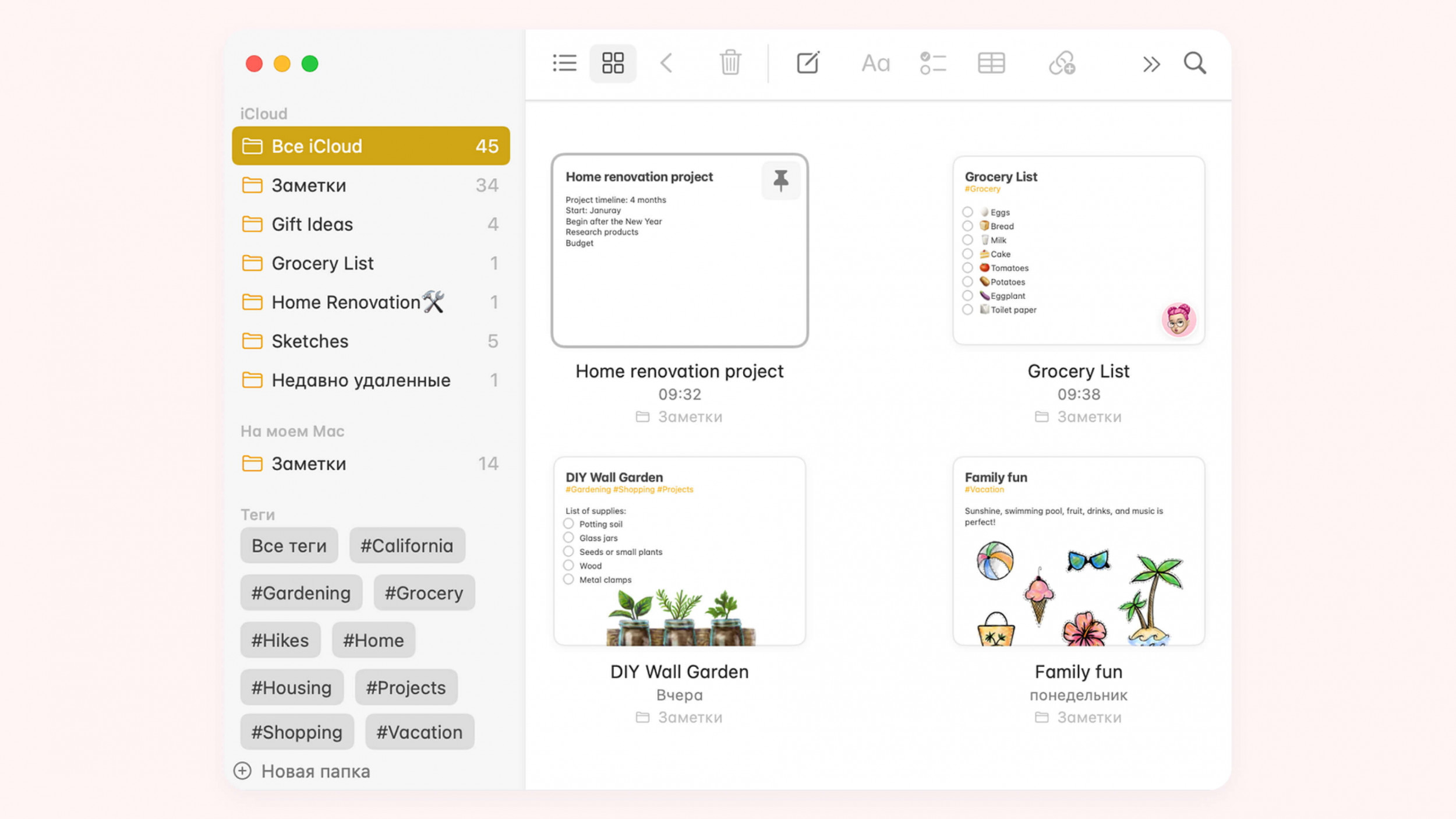Open the search field
The width and height of the screenshot is (1456, 819).
tap(1195, 63)
